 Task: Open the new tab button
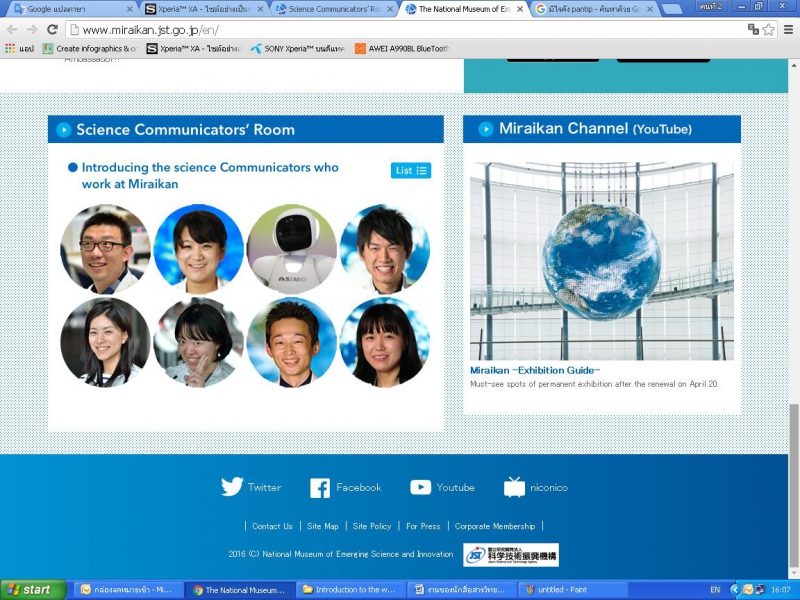pos(672,9)
